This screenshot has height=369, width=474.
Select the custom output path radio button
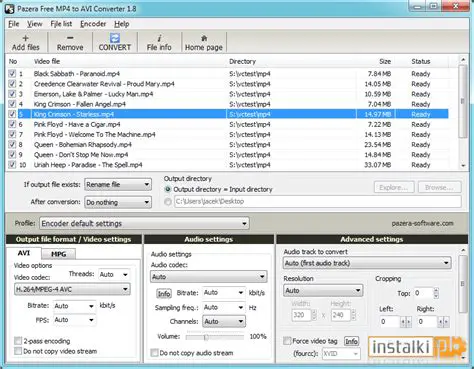pos(168,201)
